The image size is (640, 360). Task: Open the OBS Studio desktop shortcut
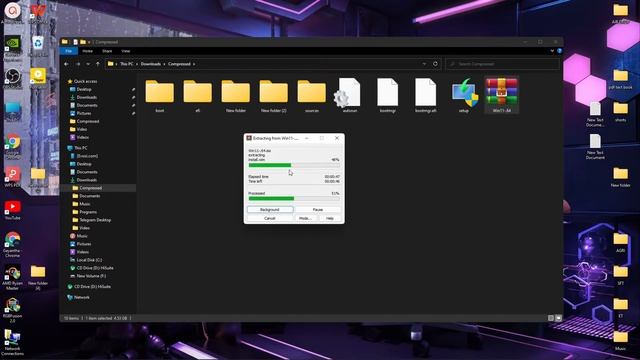click(13, 76)
